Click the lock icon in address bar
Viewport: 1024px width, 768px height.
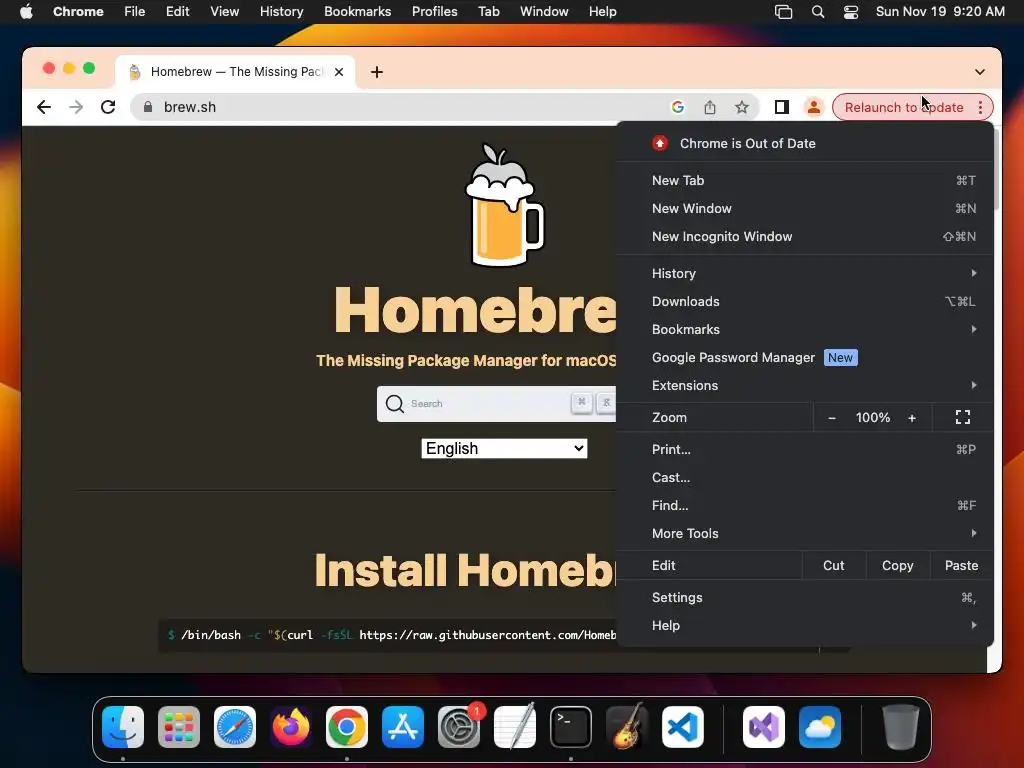click(x=148, y=107)
